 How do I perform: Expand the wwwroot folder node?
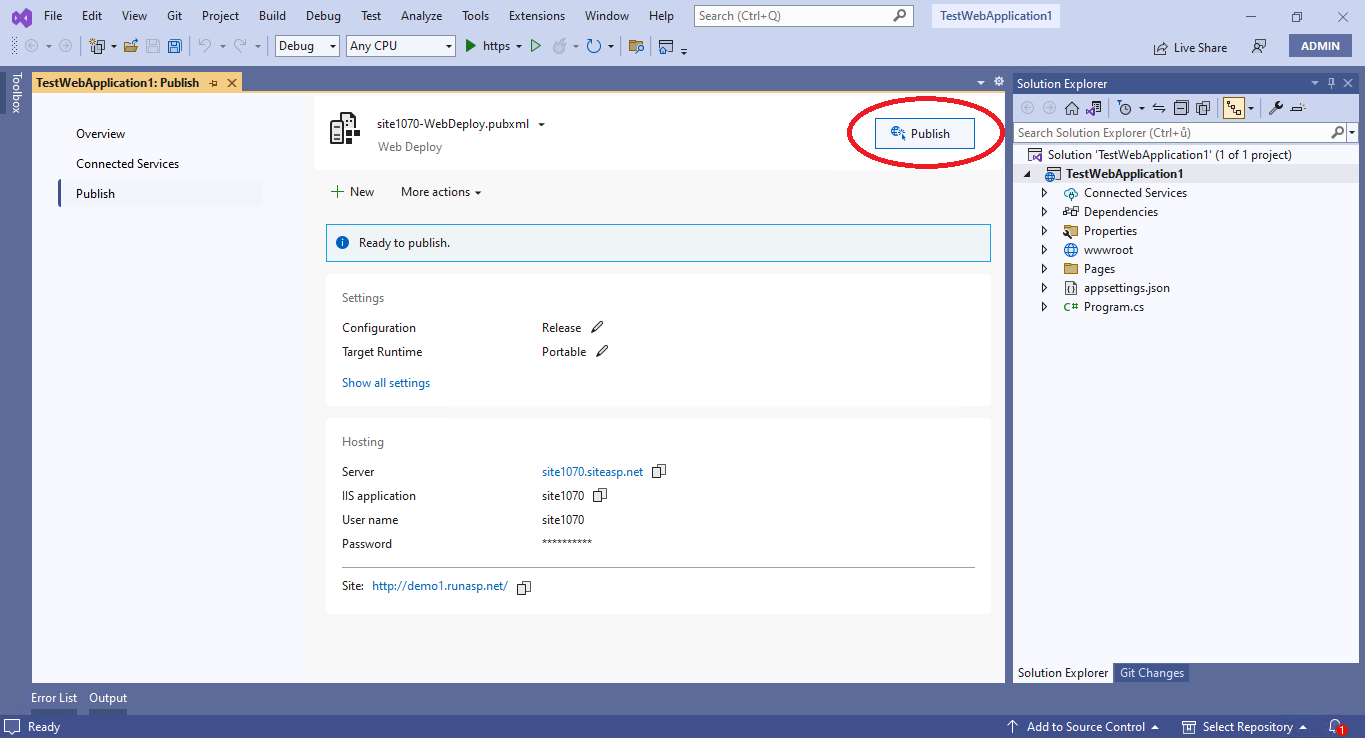(x=1044, y=250)
